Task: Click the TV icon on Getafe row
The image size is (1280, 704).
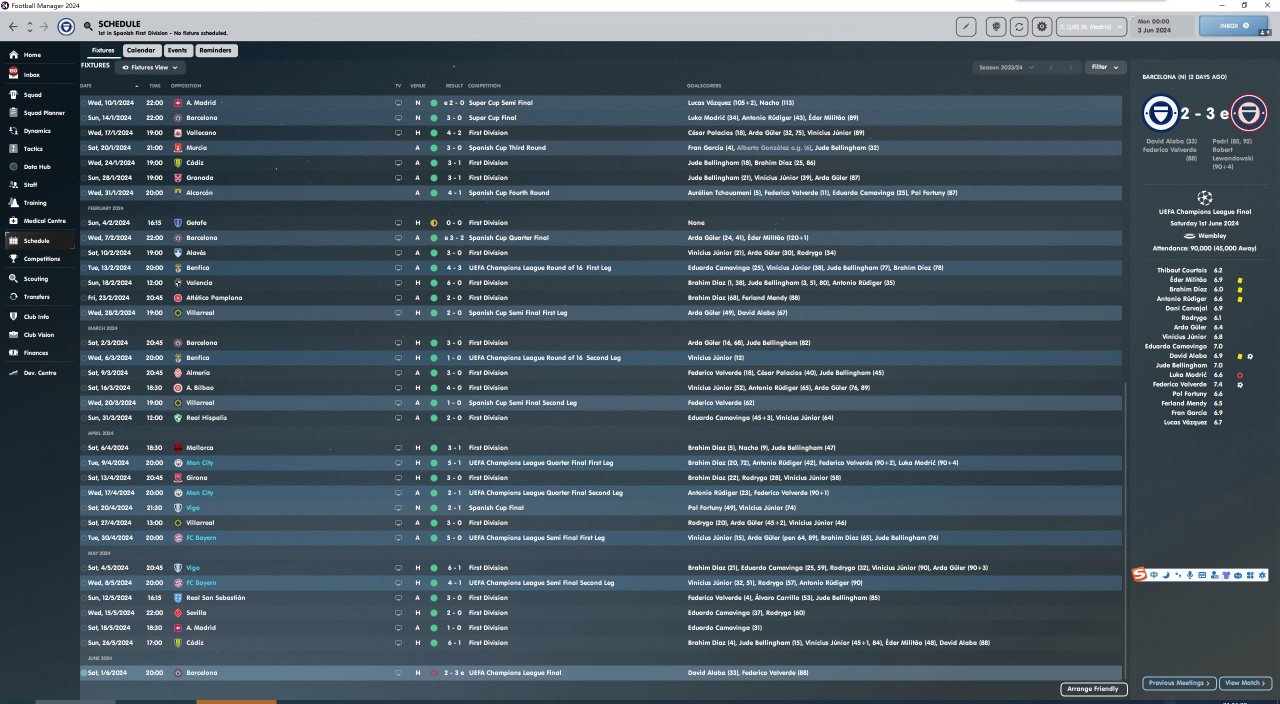Action: click(x=398, y=223)
